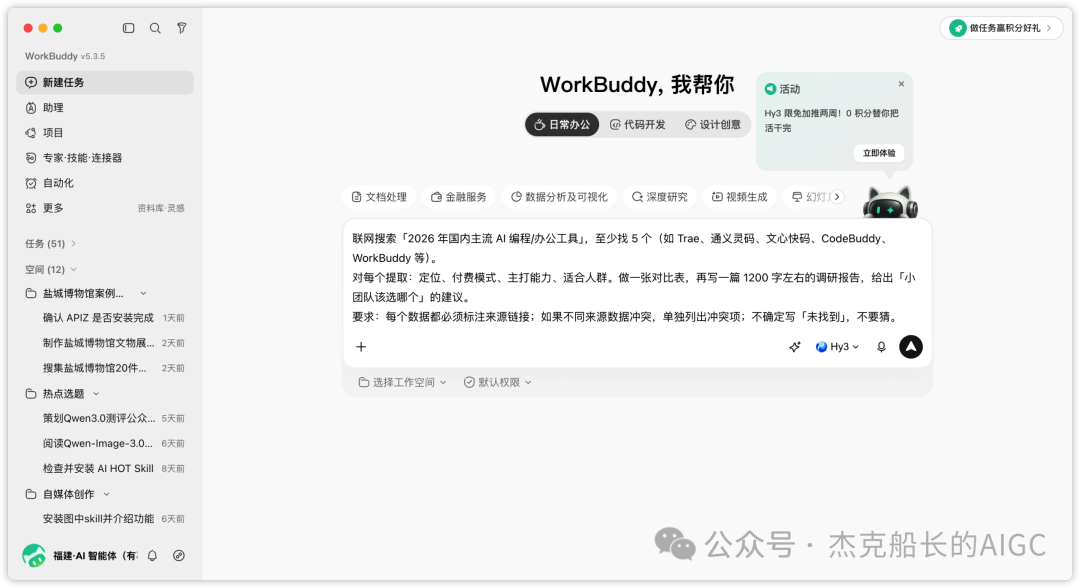Toggle the sidebar panel icon
The image size is (1080, 588).
(128, 28)
